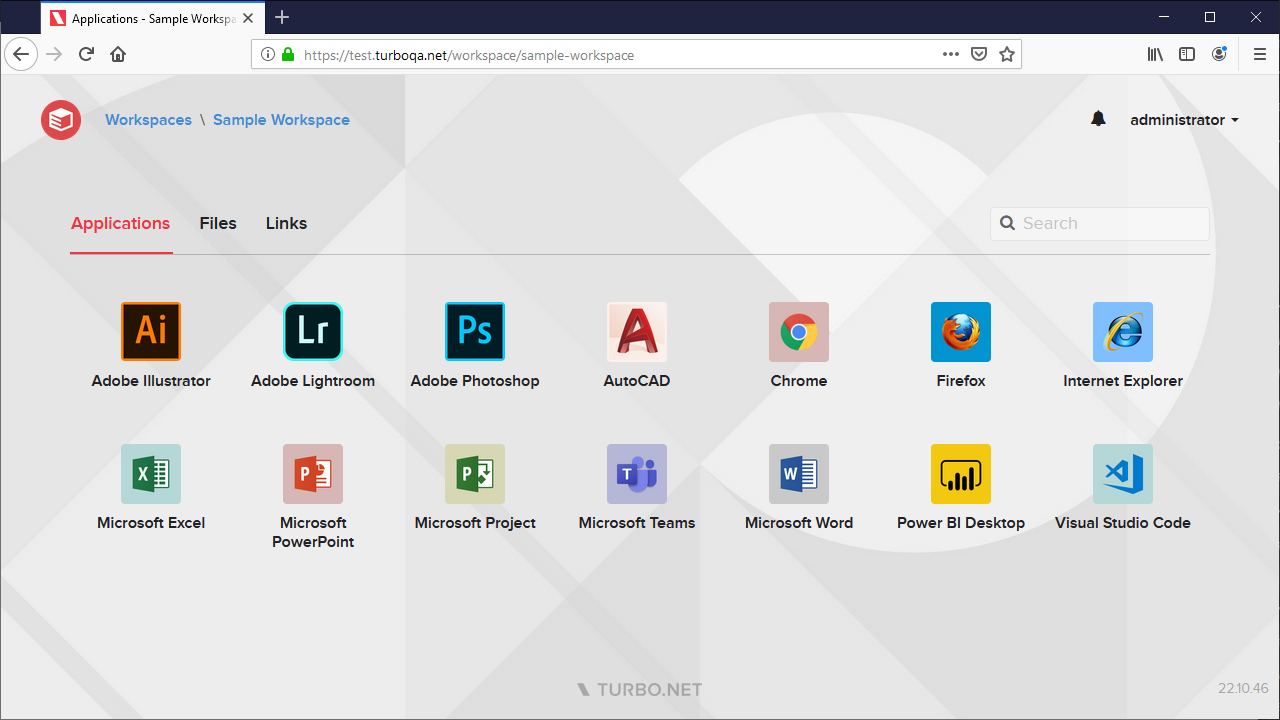This screenshot has width=1280, height=720.
Task: Navigate to Workspaces breadcrumb link
Action: [148, 120]
